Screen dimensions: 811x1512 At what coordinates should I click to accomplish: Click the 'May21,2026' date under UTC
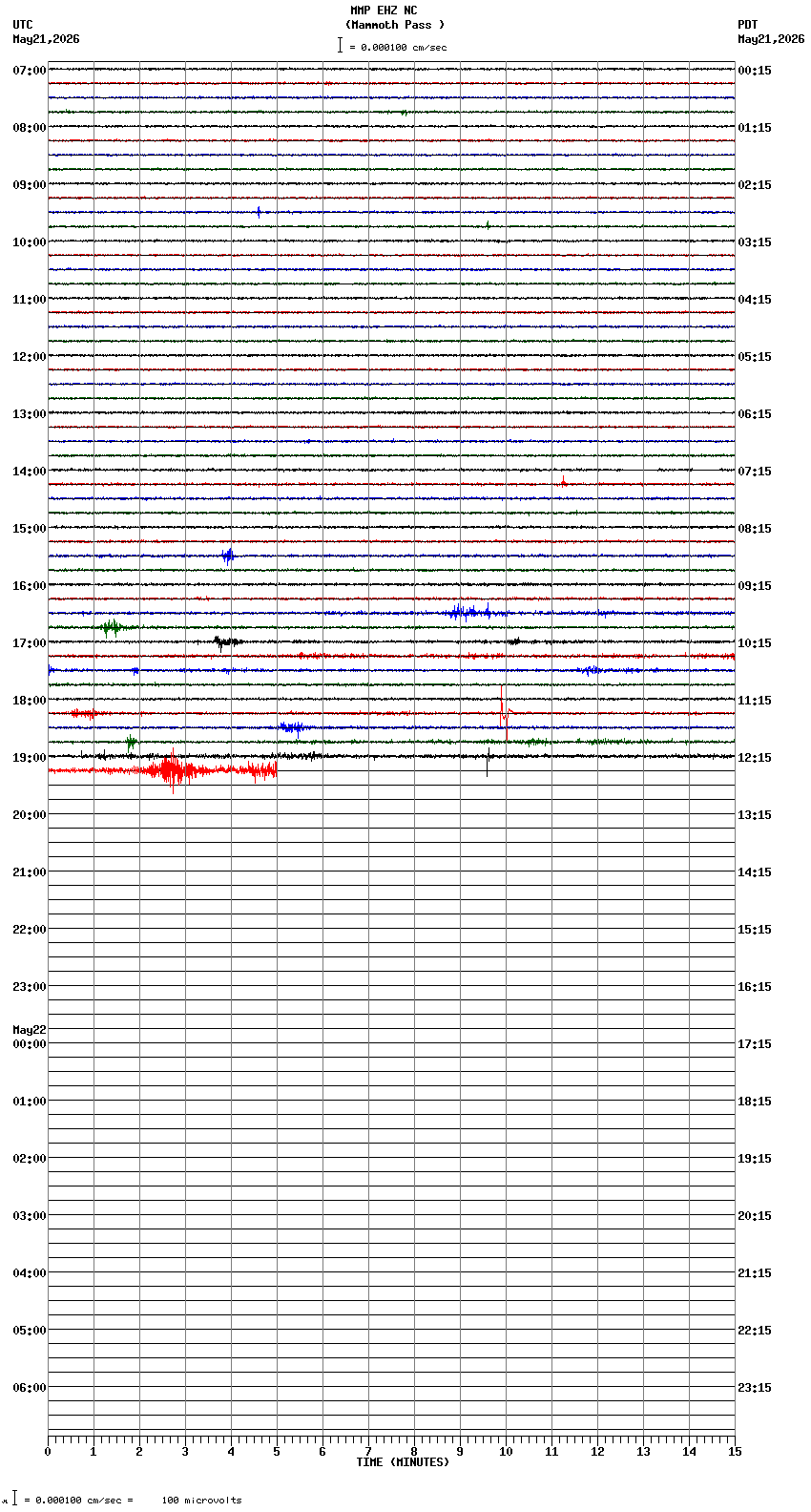tap(46, 39)
